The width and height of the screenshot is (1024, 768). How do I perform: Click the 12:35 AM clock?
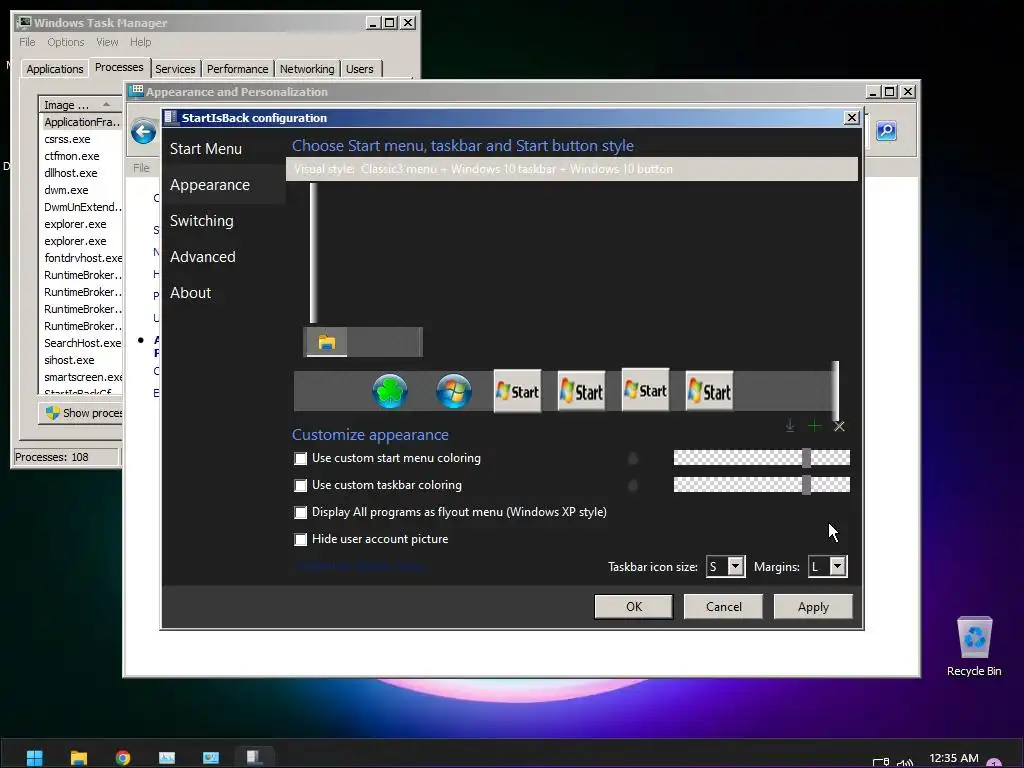coord(953,758)
